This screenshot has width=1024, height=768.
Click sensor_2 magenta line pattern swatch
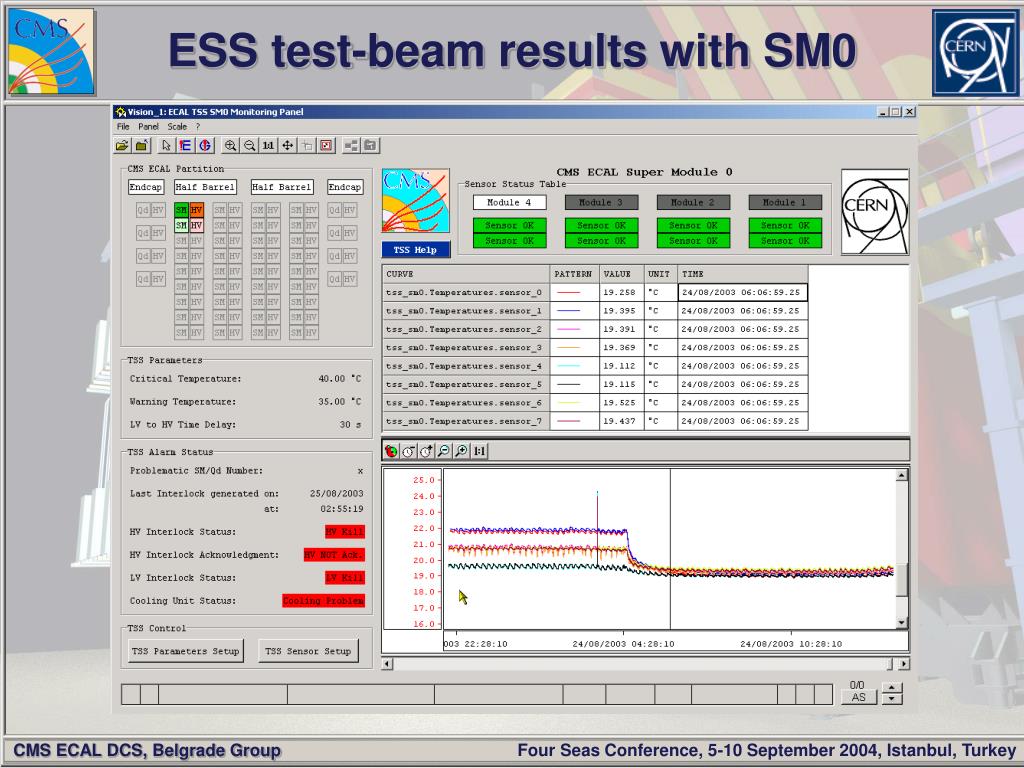pos(568,329)
